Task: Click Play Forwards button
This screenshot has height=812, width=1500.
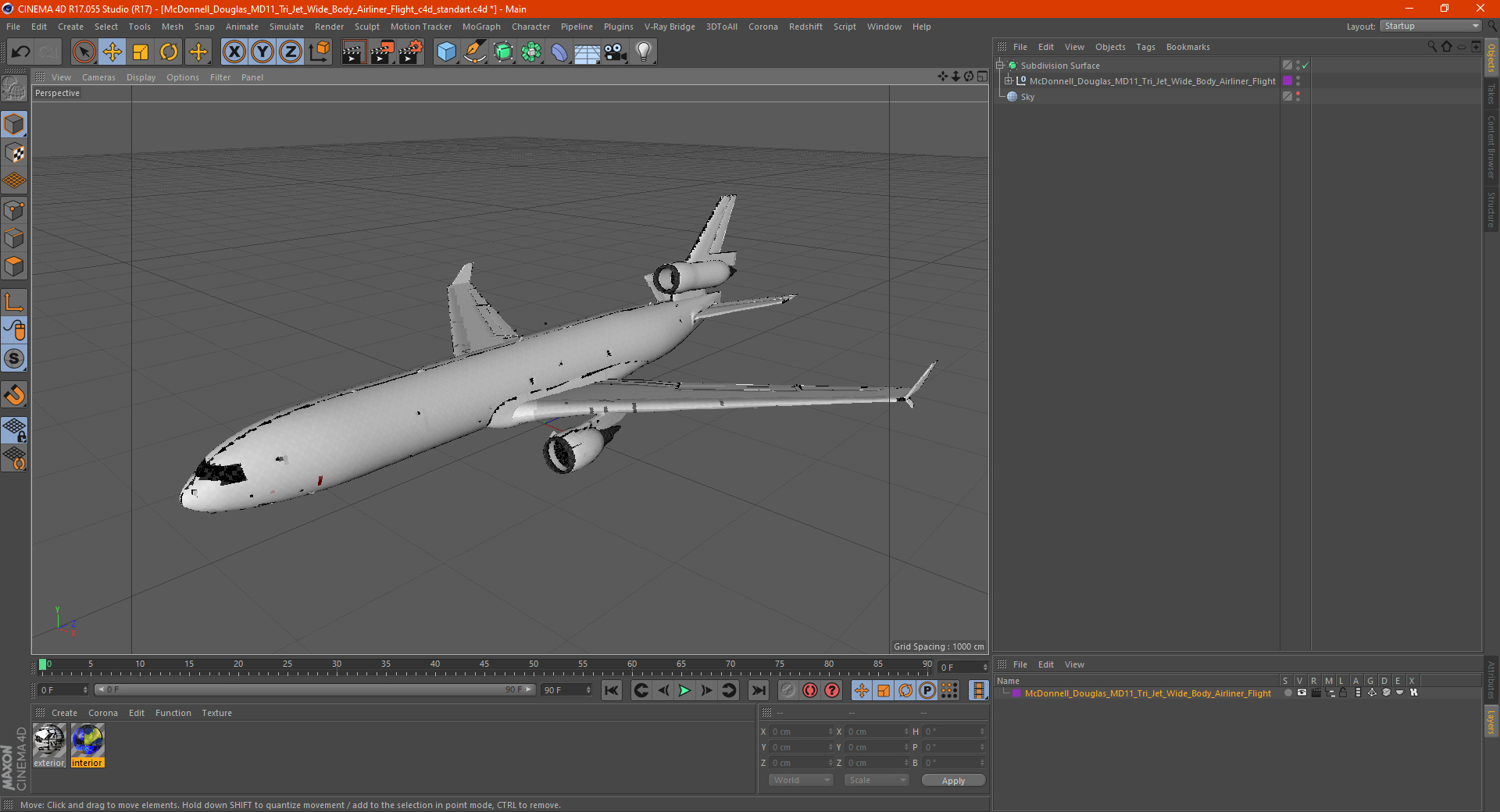Action: (x=684, y=690)
